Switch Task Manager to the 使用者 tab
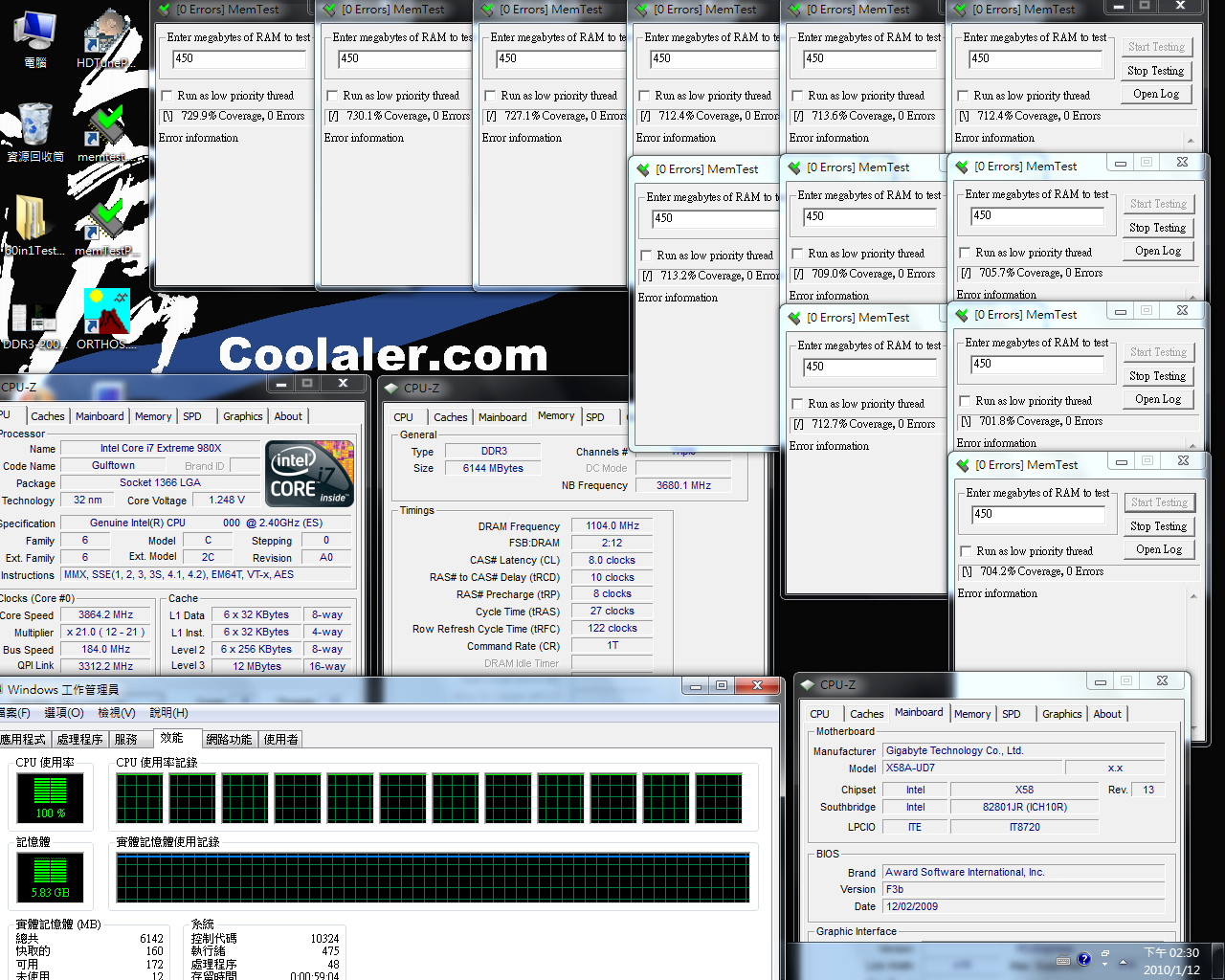This screenshot has width=1225, height=980. point(280,740)
